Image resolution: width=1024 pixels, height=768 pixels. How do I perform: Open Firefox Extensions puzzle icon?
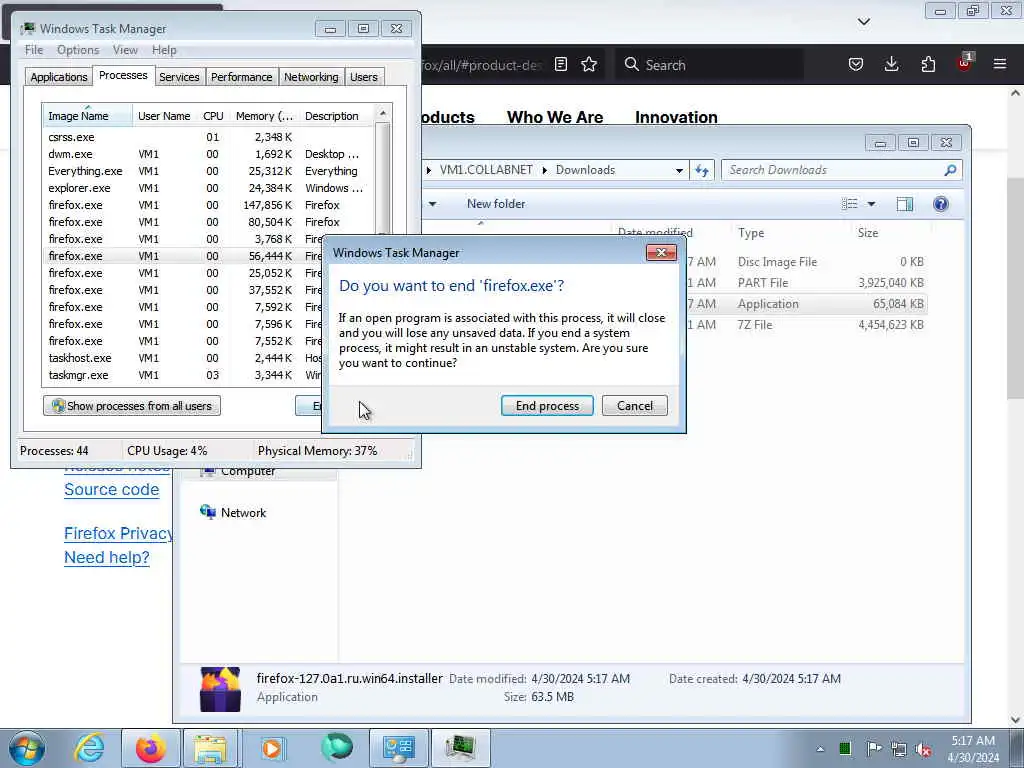(x=928, y=64)
